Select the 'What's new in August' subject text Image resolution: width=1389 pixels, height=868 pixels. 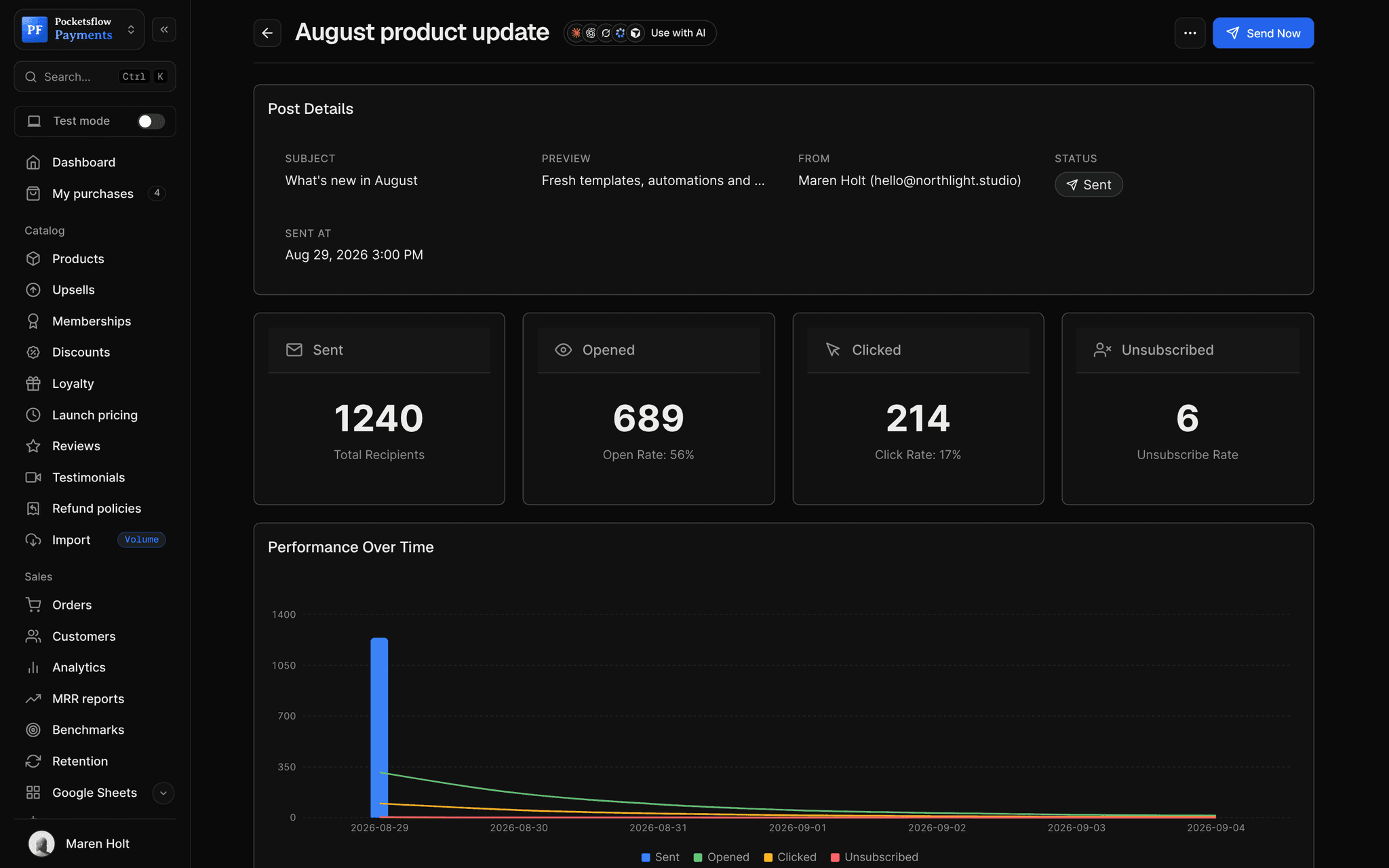(x=351, y=180)
